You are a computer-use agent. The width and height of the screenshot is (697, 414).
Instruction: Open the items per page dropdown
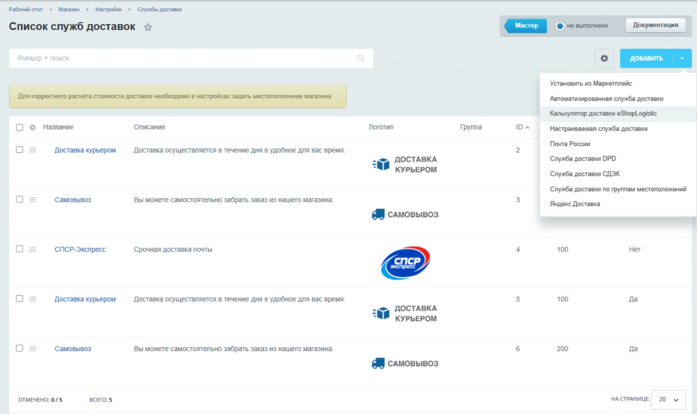click(x=668, y=399)
